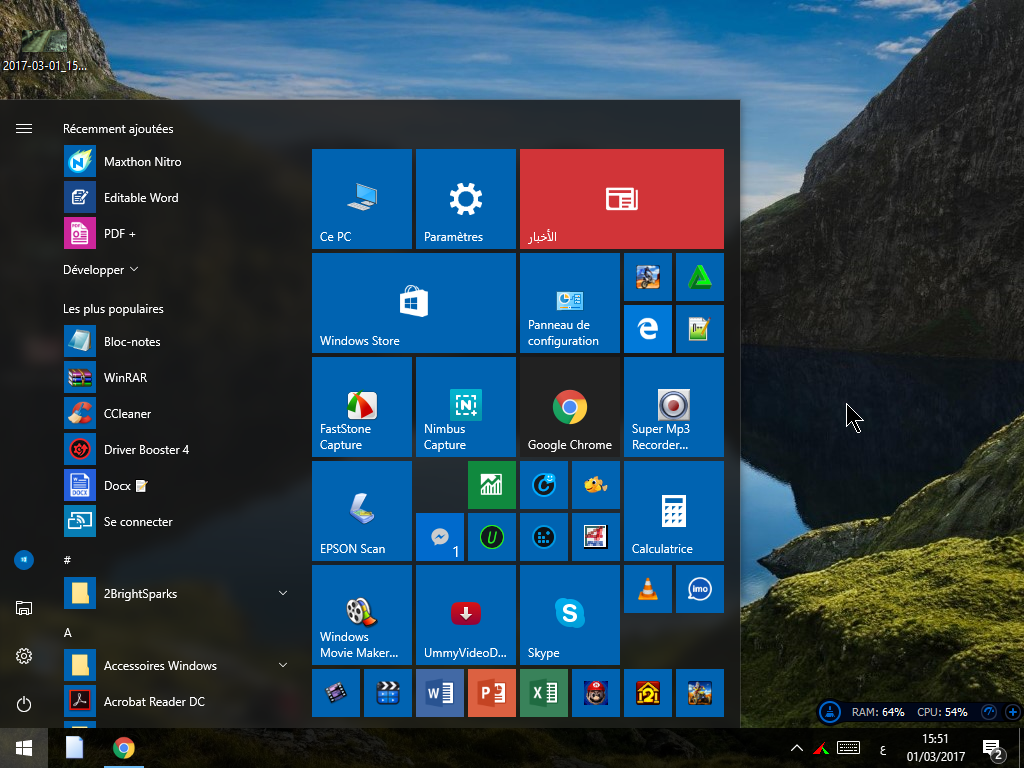The width and height of the screenshot is (1024, 768).
Task: Open the Mario game tile
Action: pyautogui.click(x=596, y=693)
